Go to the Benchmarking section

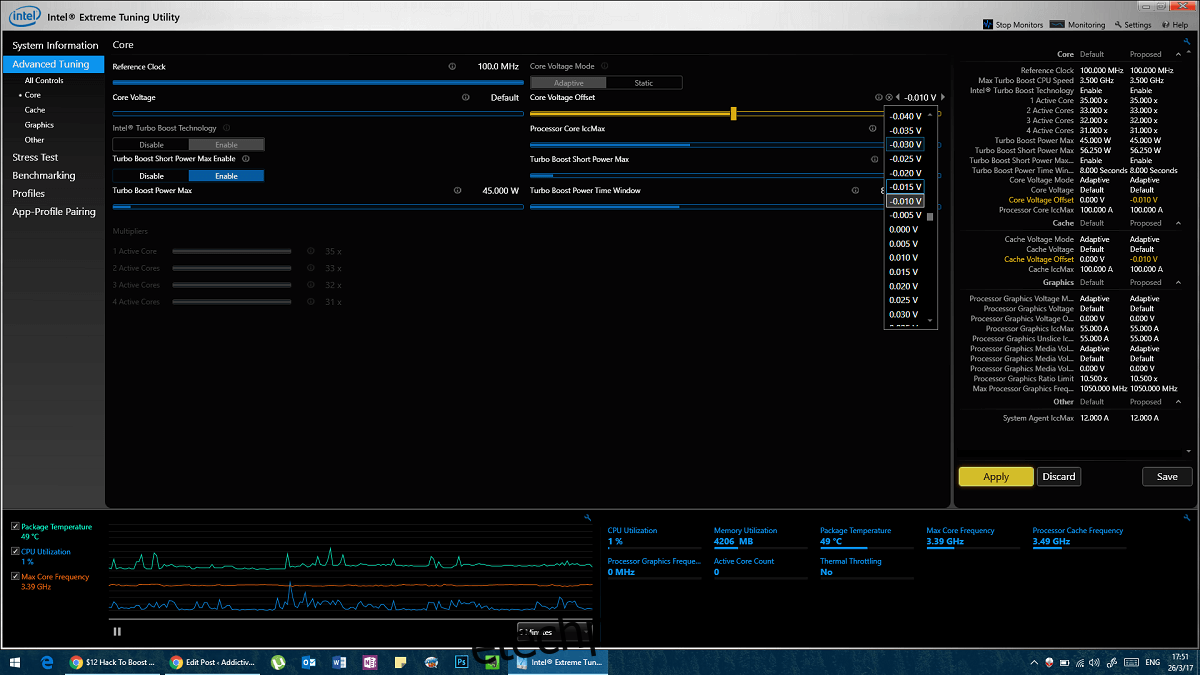[44, 175]
